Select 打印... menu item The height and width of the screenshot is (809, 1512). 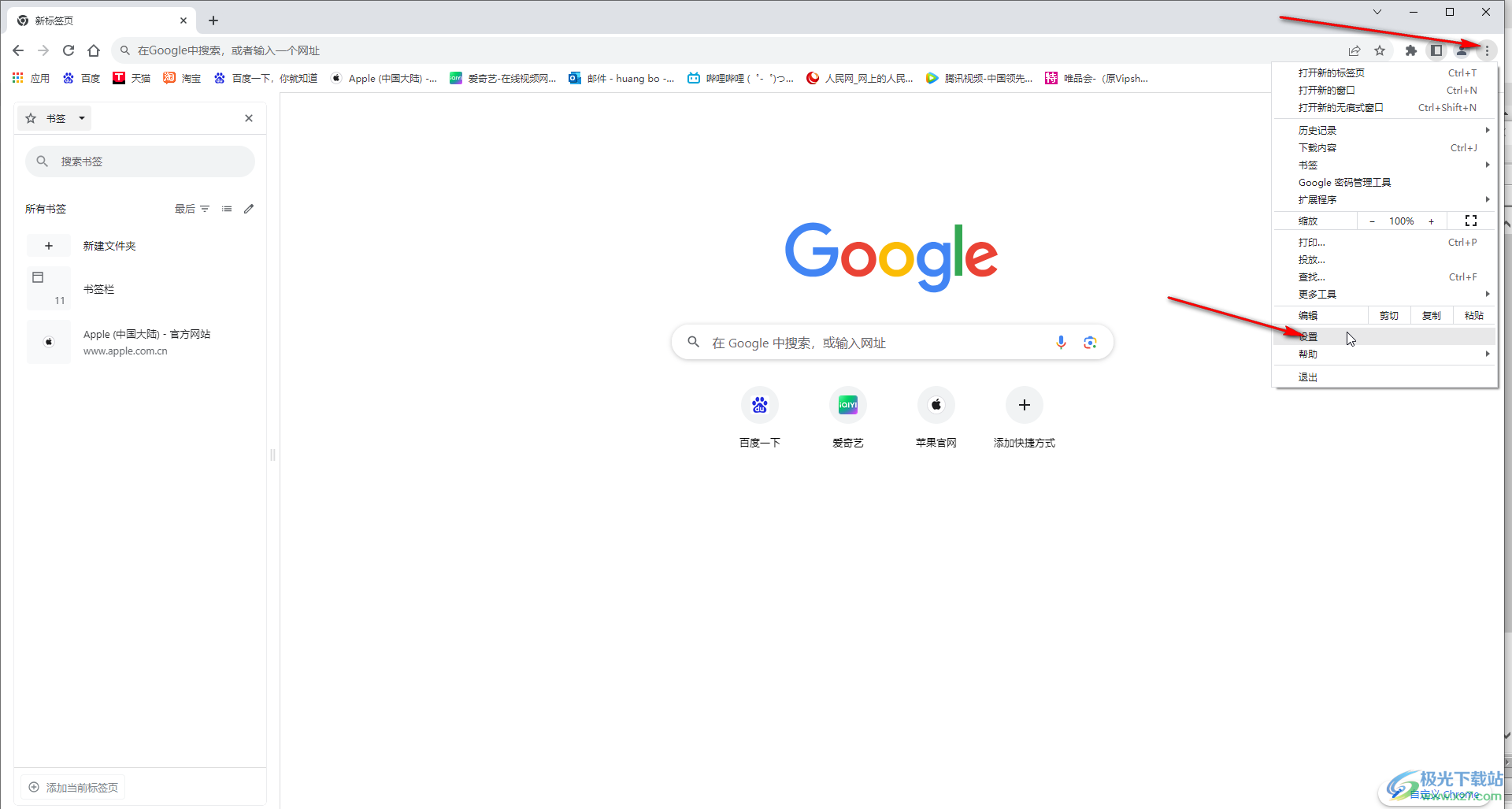(x=1385, y=242)
